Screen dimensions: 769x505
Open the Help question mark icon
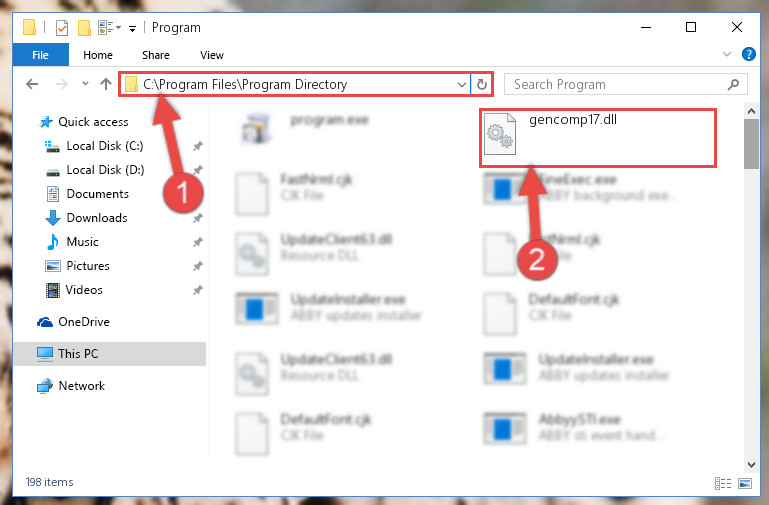point(748,54)
